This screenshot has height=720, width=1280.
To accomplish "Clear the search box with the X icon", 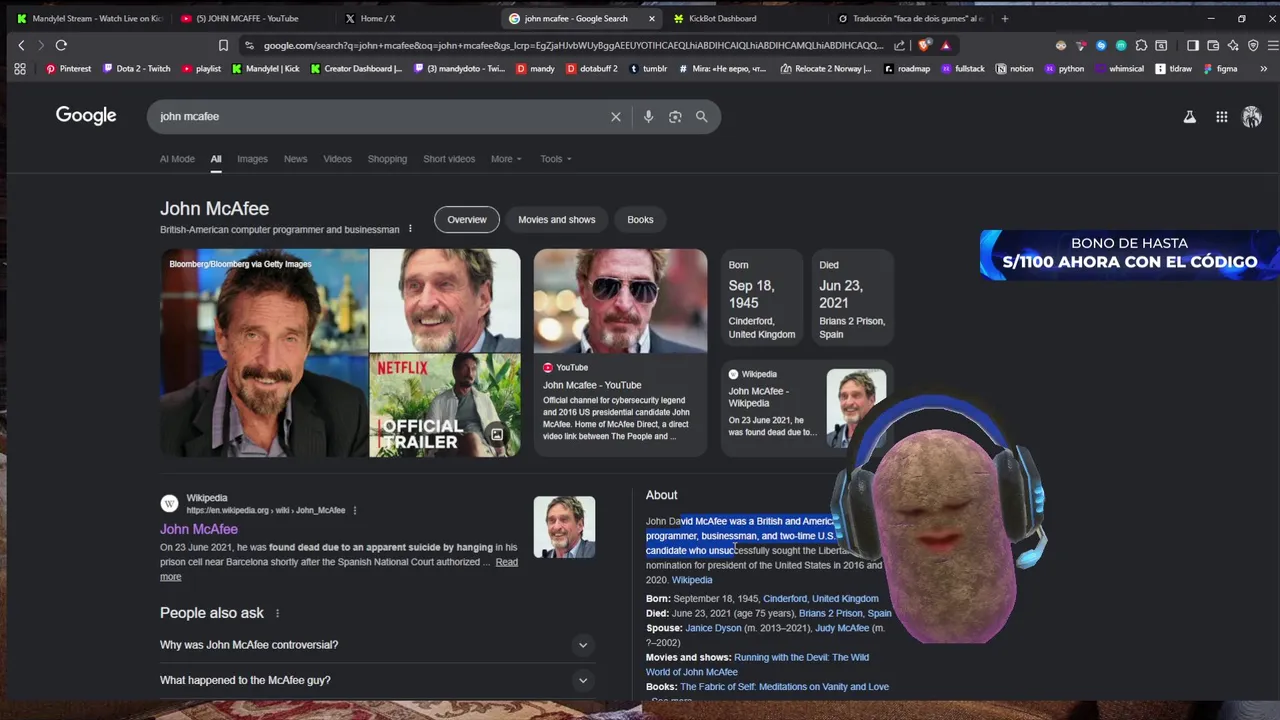I will [616, 117].
